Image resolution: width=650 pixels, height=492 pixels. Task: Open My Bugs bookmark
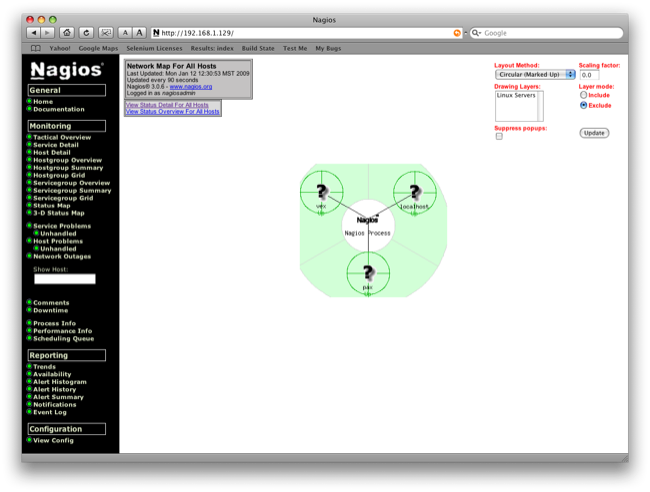pyautogui.click(x=328, y=48)
